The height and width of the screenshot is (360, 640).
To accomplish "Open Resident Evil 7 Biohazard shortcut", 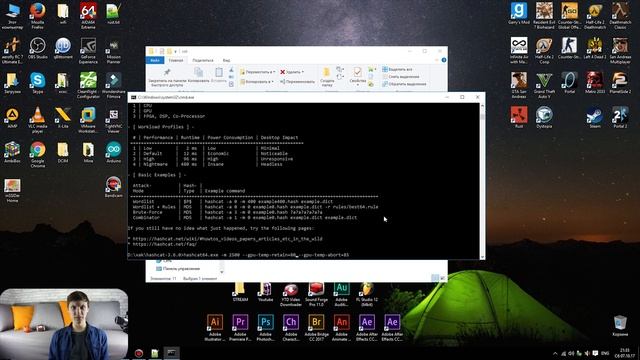I will (x=544, y=16).
